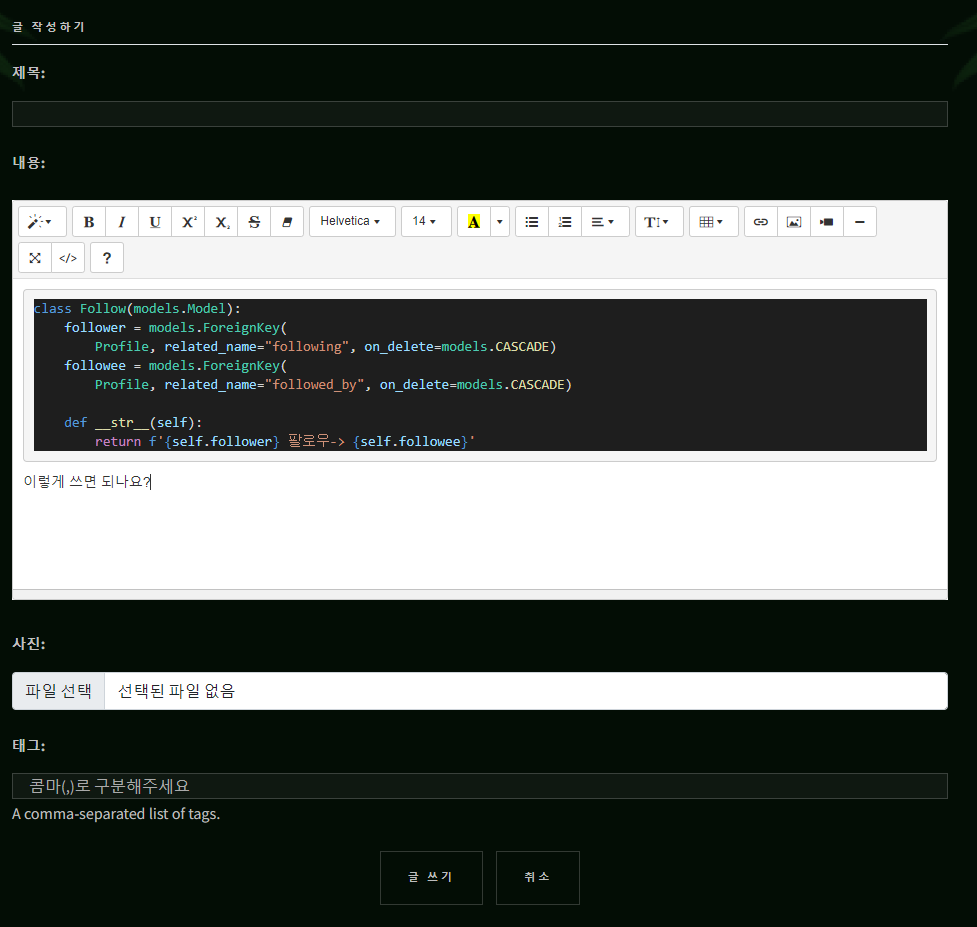The width and height of the screenshot is (977, 927).
Task: Click the eraser remove-format icon
Action: [287, 222]
